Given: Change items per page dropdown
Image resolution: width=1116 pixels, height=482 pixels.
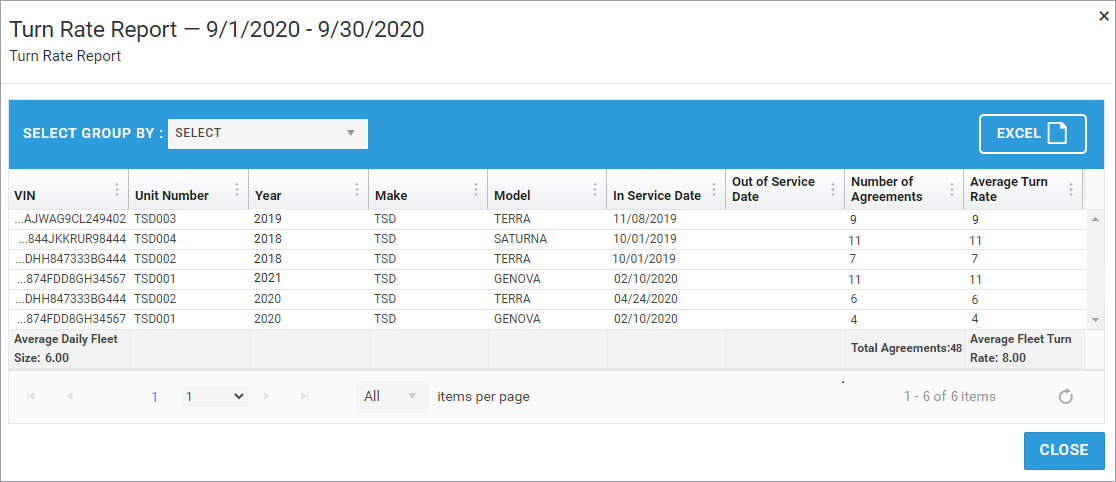Looking at the screenshot, I should [x=391, y=397].
